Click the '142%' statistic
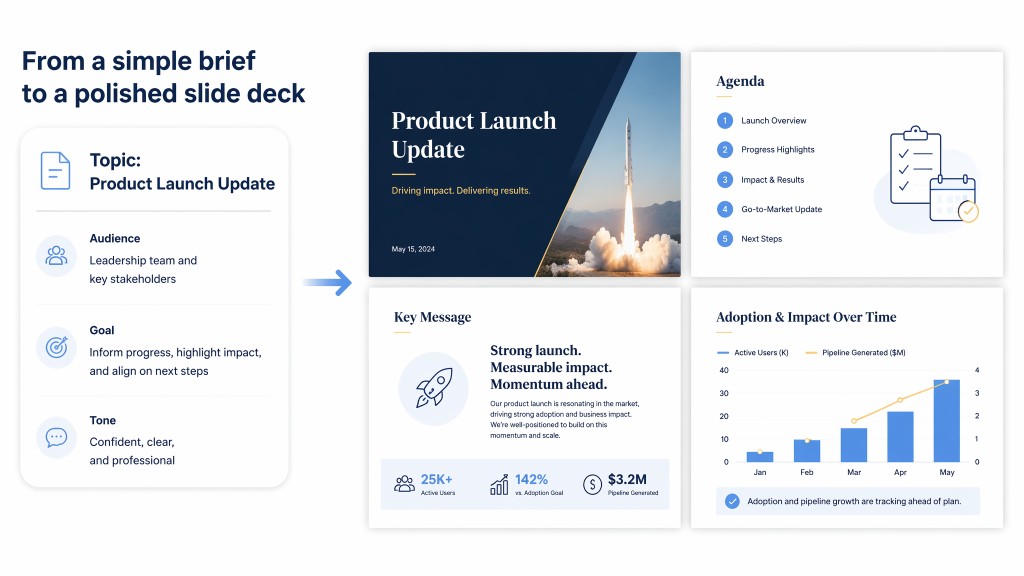 click(x=531, y=479)
